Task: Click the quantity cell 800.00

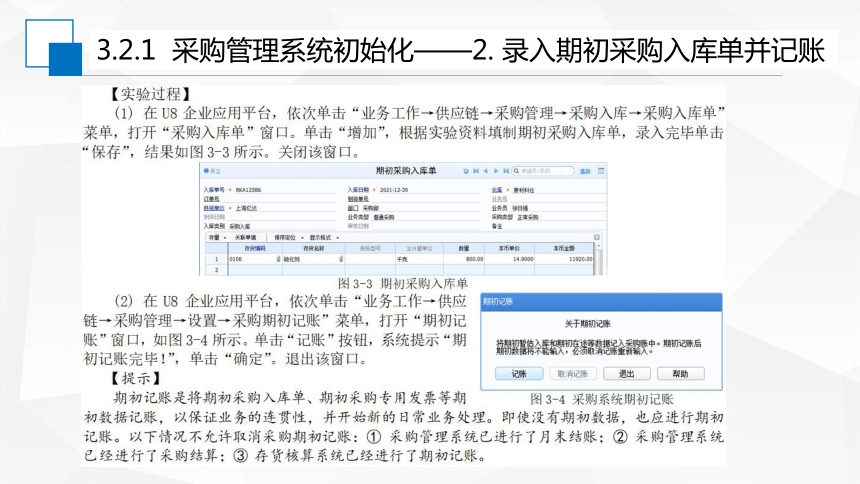Action: tap(464, 259)
